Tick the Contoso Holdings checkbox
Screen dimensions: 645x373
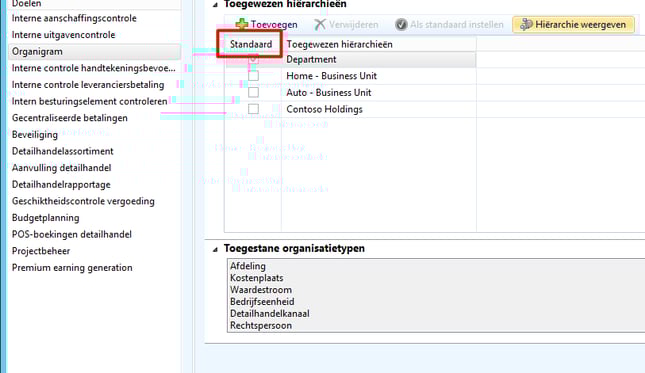(x=253, y=109)
